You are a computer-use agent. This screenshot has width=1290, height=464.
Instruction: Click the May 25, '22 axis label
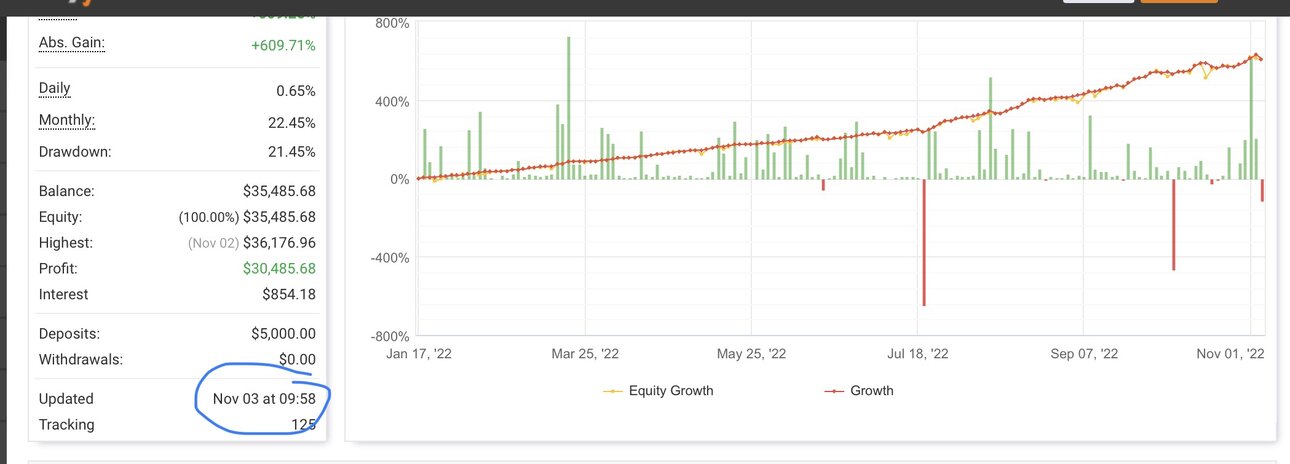(751, 354)
